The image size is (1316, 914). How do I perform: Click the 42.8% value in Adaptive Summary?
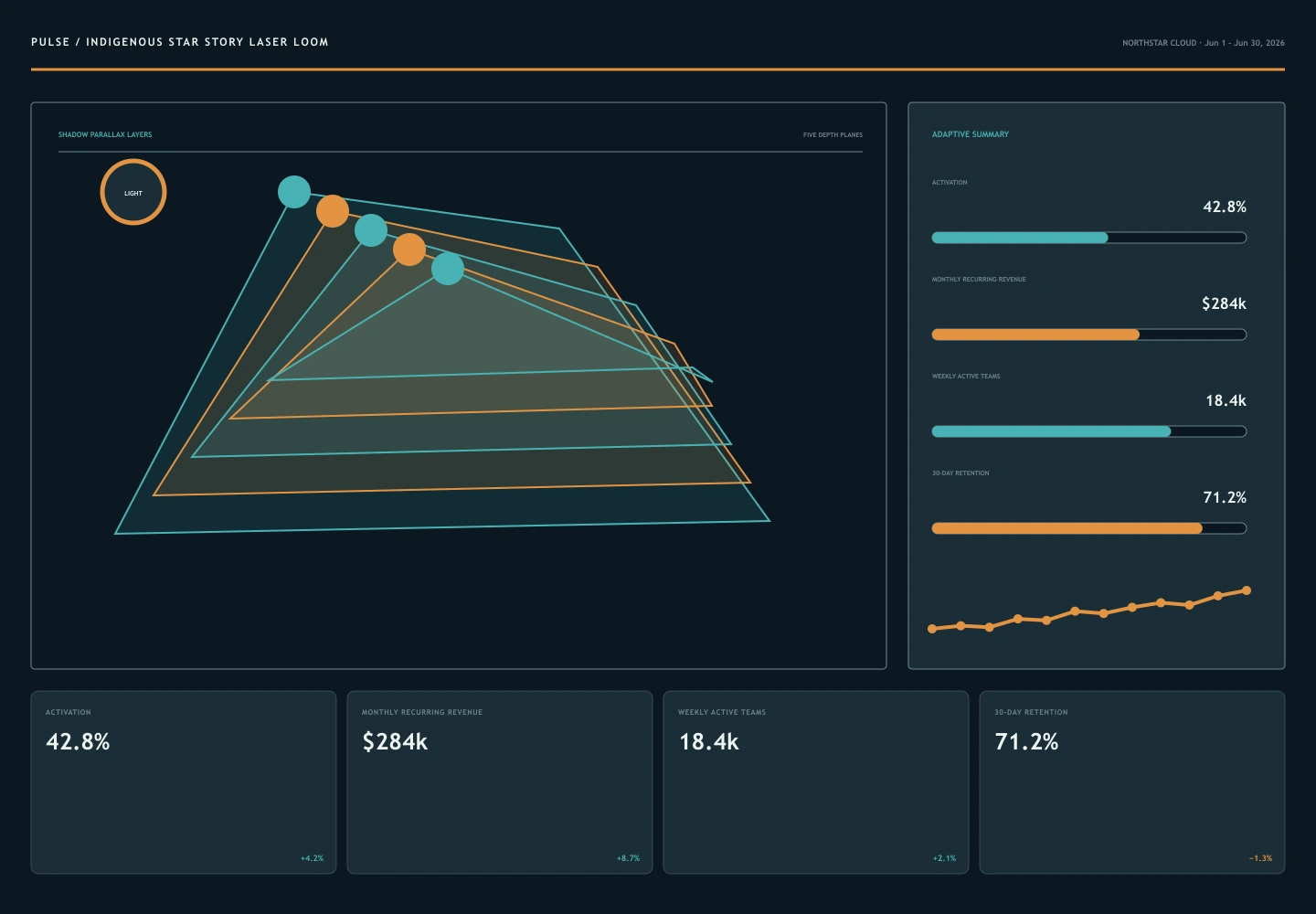point(1225,207)
